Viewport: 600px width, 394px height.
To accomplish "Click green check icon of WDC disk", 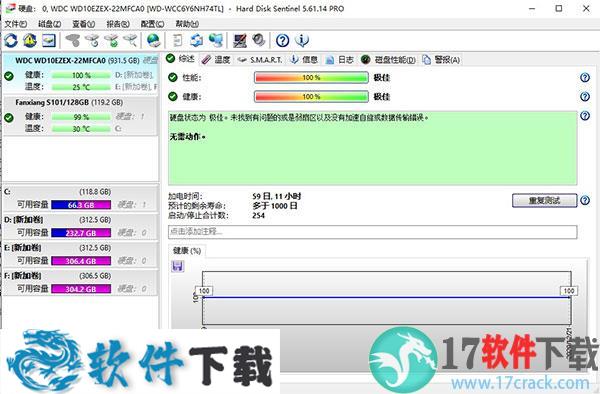I will pos(9,76).
